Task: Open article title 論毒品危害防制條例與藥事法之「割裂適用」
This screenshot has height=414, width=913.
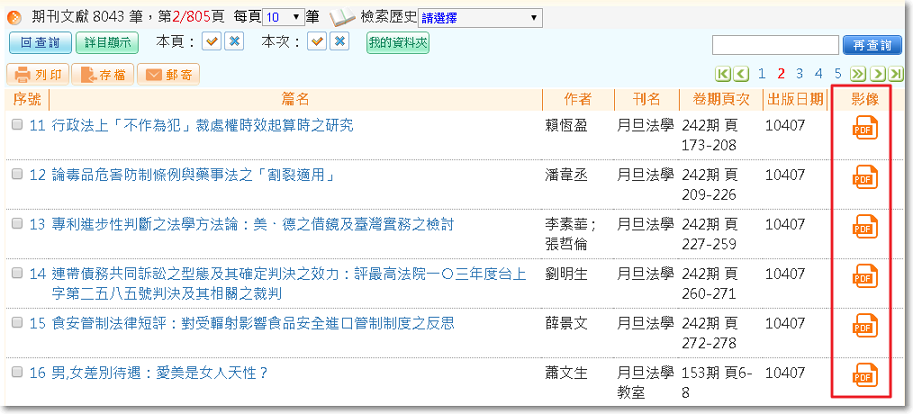Action: point(192,175)
